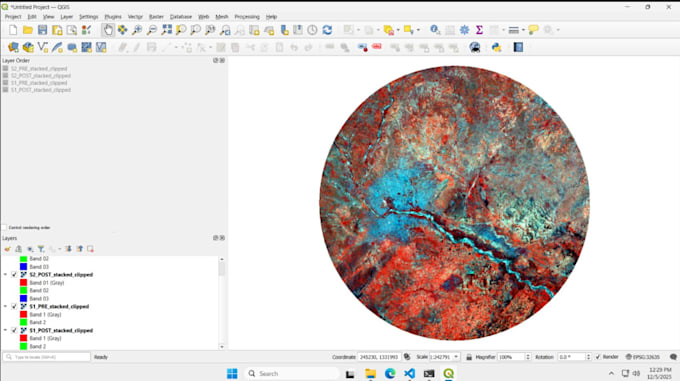Open an existing project via folder icon

(x=28, y=30)
